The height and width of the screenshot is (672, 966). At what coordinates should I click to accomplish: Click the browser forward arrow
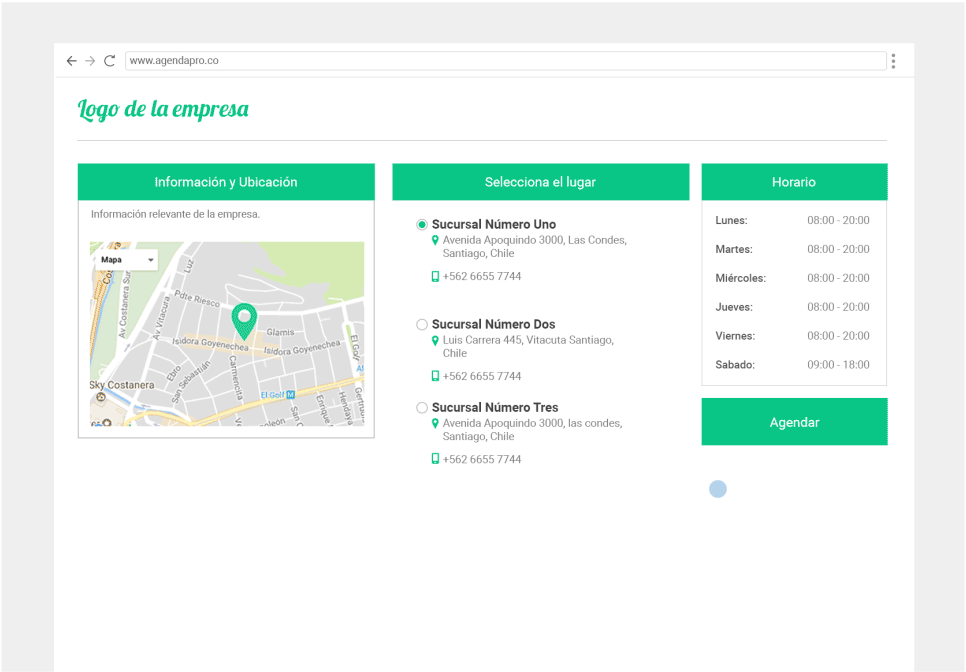(90, 60)
